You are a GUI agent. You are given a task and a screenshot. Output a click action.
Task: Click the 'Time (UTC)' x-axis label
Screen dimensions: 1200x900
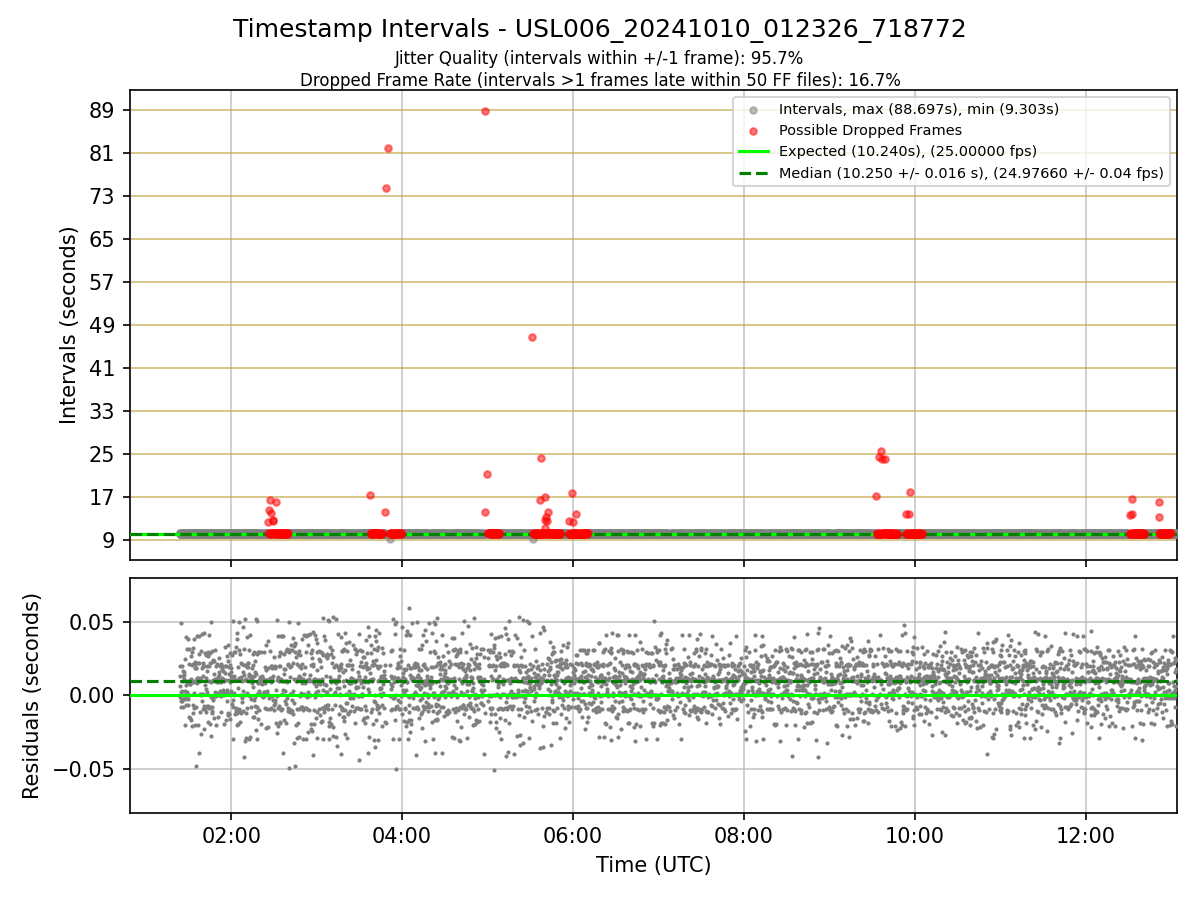point(653,865)
